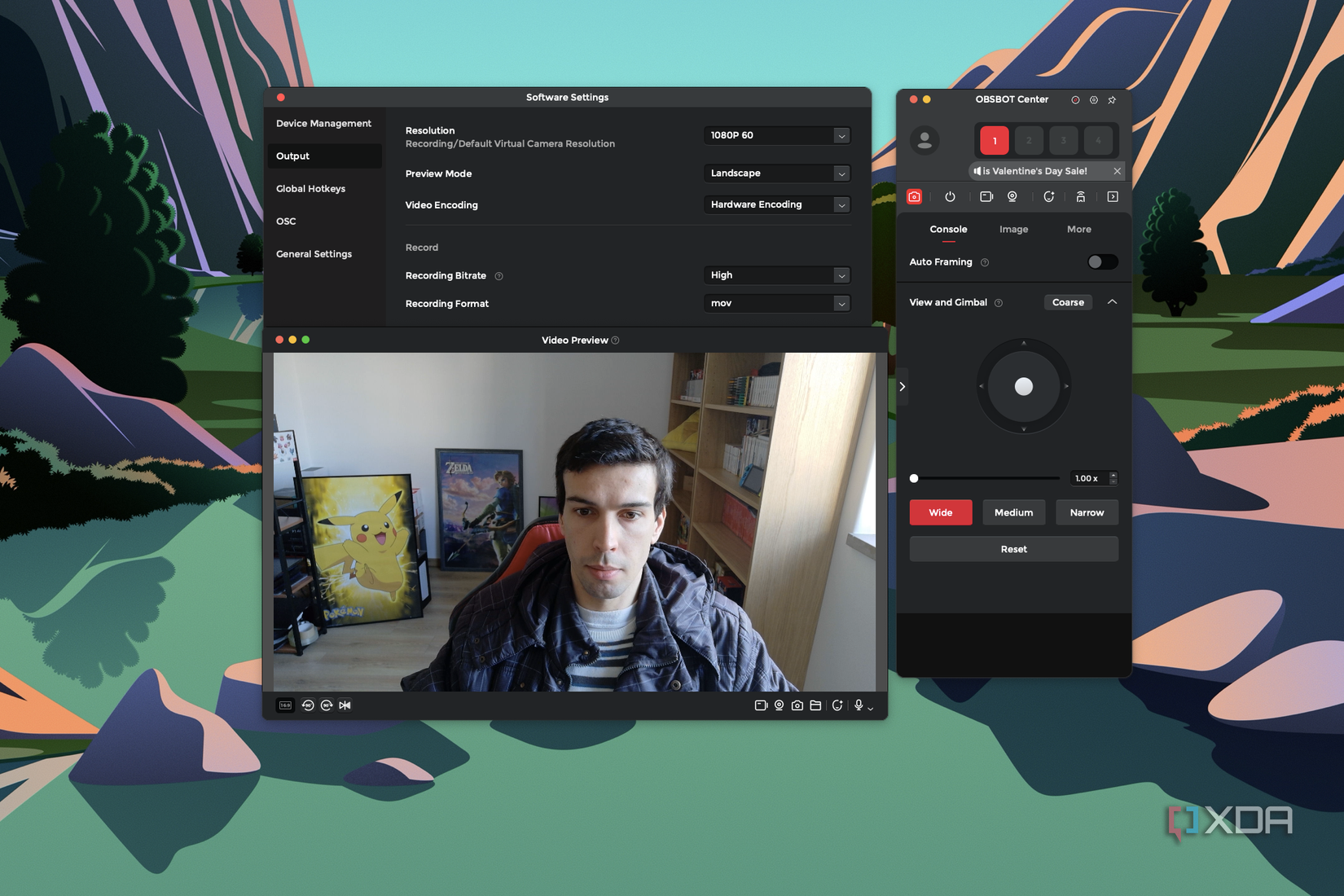Rotate the preview 90 degrees clockwise
The height and width of the screenshot is (896, 1344).
327,705
